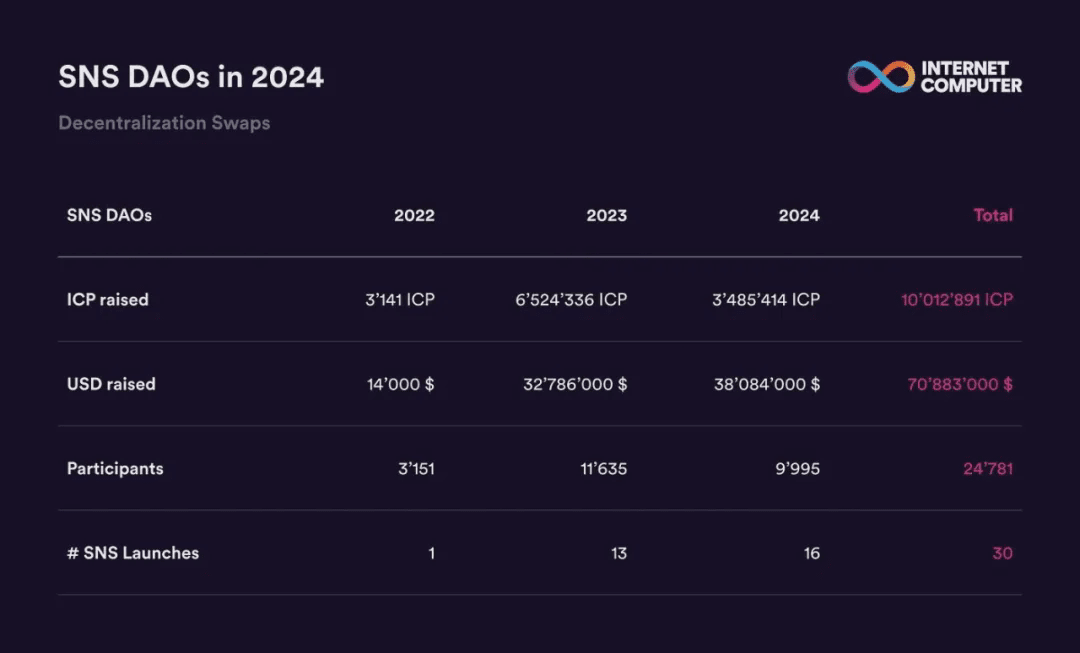Image resolution: width=1080 pixels, height=653 pixels.
Task: Click the 38'084'000 $ cell
Action: tap(767, 384)
